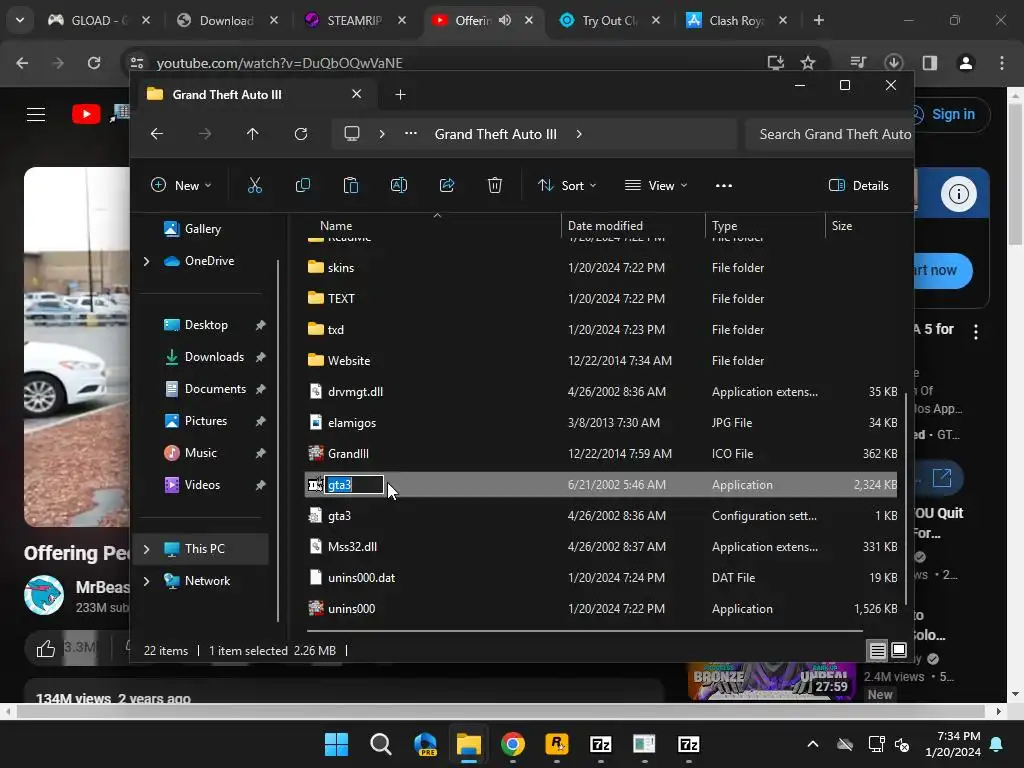
Task: Open YouTube hamburger guide menu
Action: [36, 114]
